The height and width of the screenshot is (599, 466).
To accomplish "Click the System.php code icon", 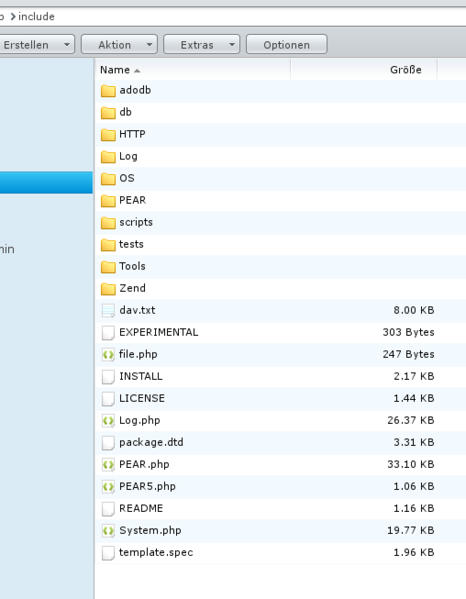I will click(x=108, y=531).
